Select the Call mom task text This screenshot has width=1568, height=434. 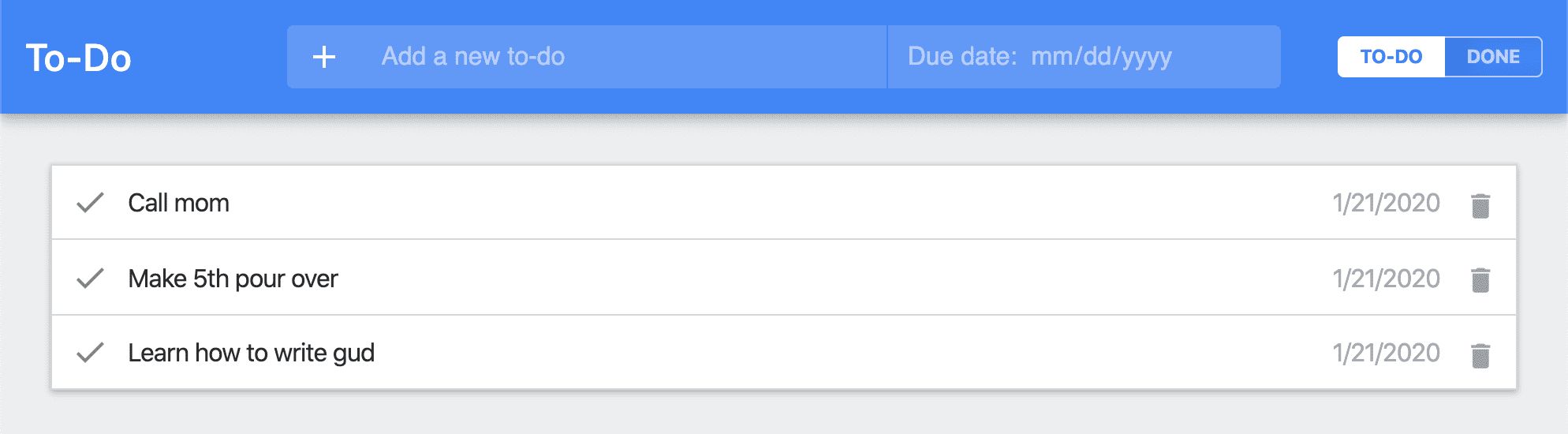coord(179,204)
